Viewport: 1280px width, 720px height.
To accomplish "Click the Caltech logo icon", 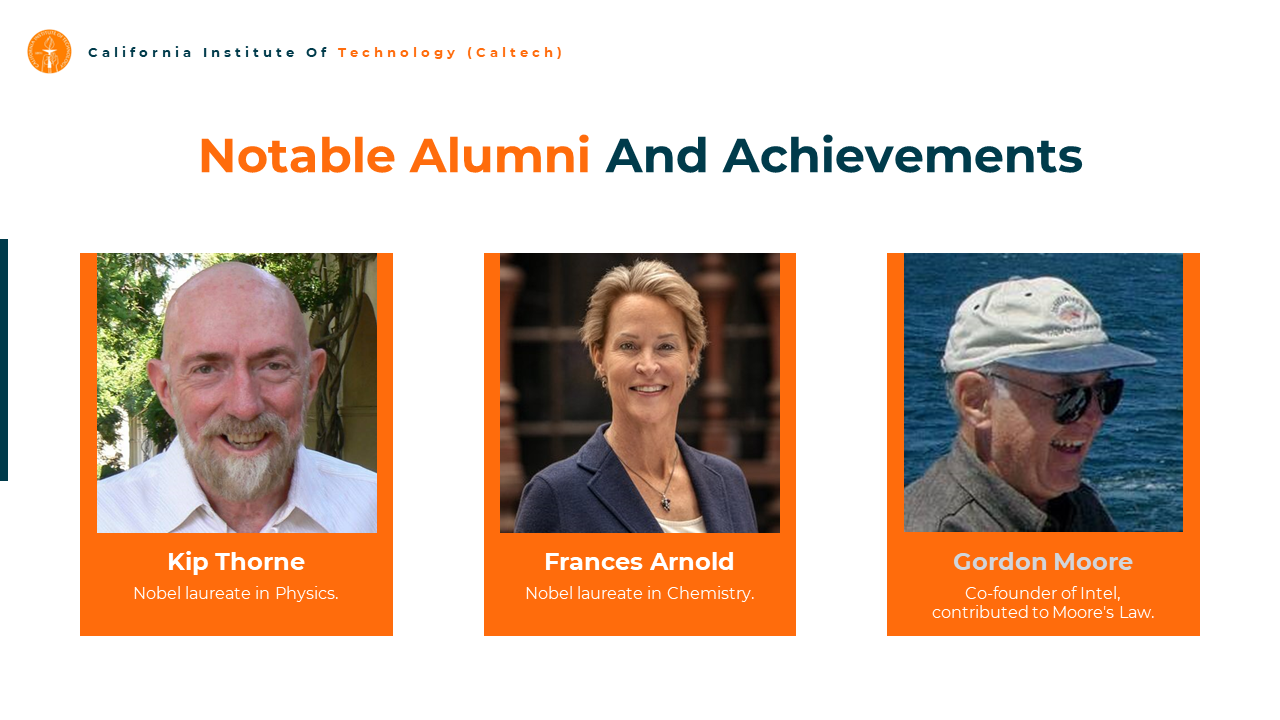I will pos(49,51).
